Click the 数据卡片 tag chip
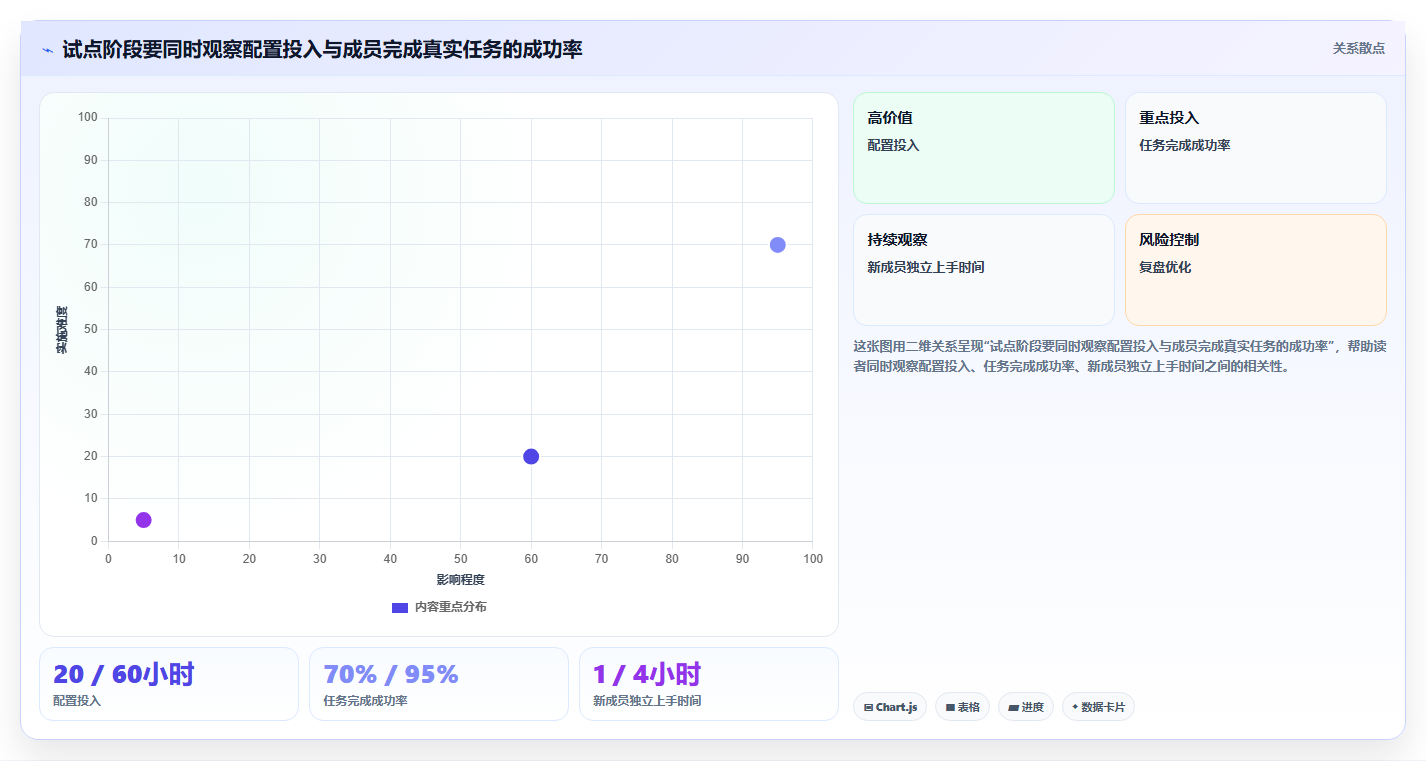1426x761 pixels. pyautogui.click(x=1098, y=707)
